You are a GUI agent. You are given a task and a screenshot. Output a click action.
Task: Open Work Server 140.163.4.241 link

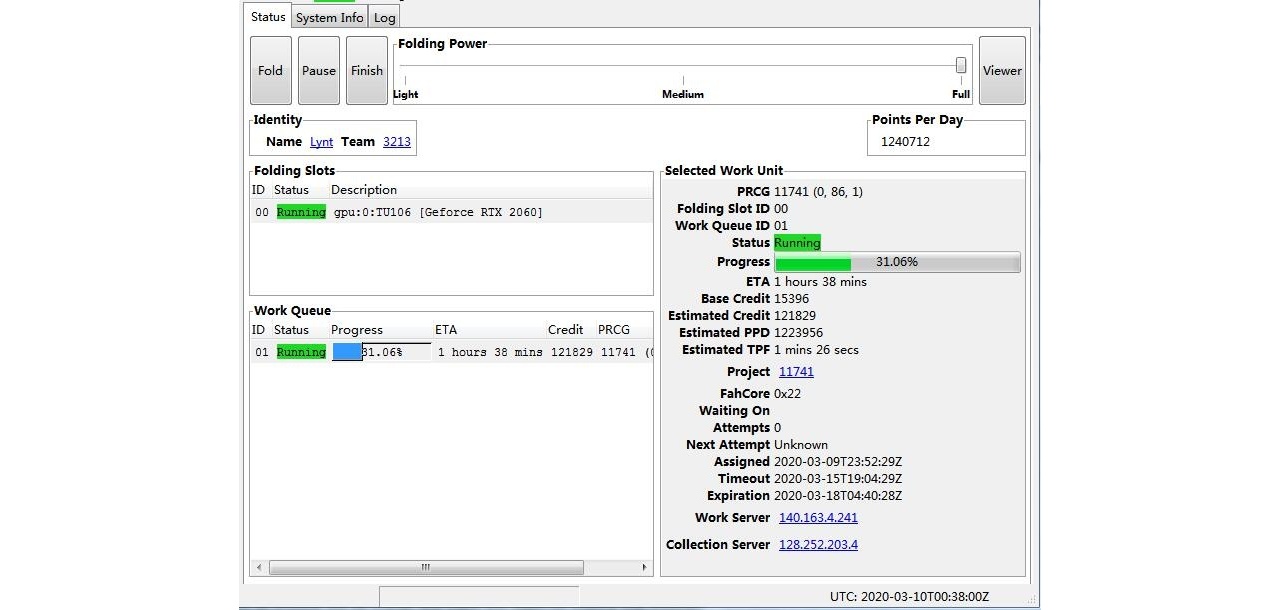(x=818, y=518)
